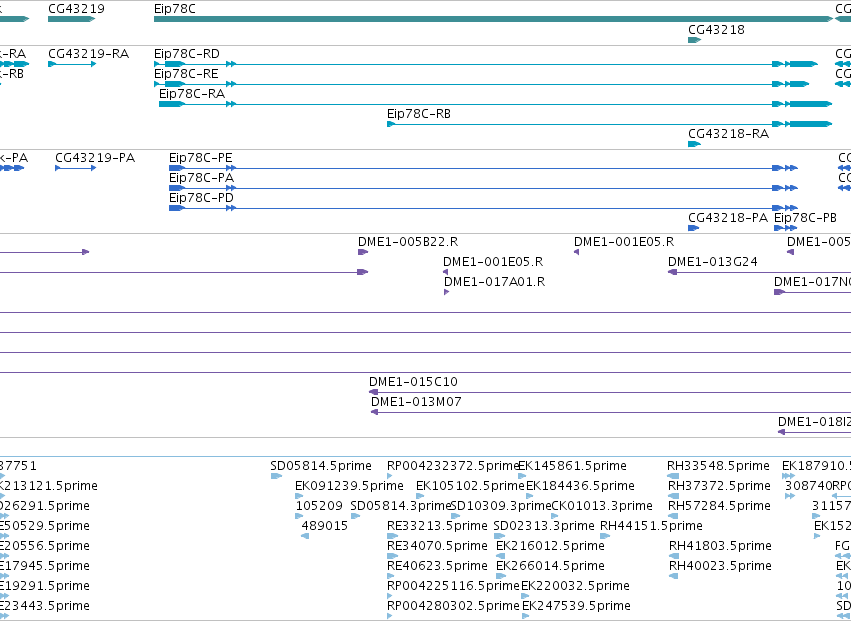The width and height of the screenshot is (851, 621).
Task: Select the DME1-015C10 feature label
Action: pos(413,382)
